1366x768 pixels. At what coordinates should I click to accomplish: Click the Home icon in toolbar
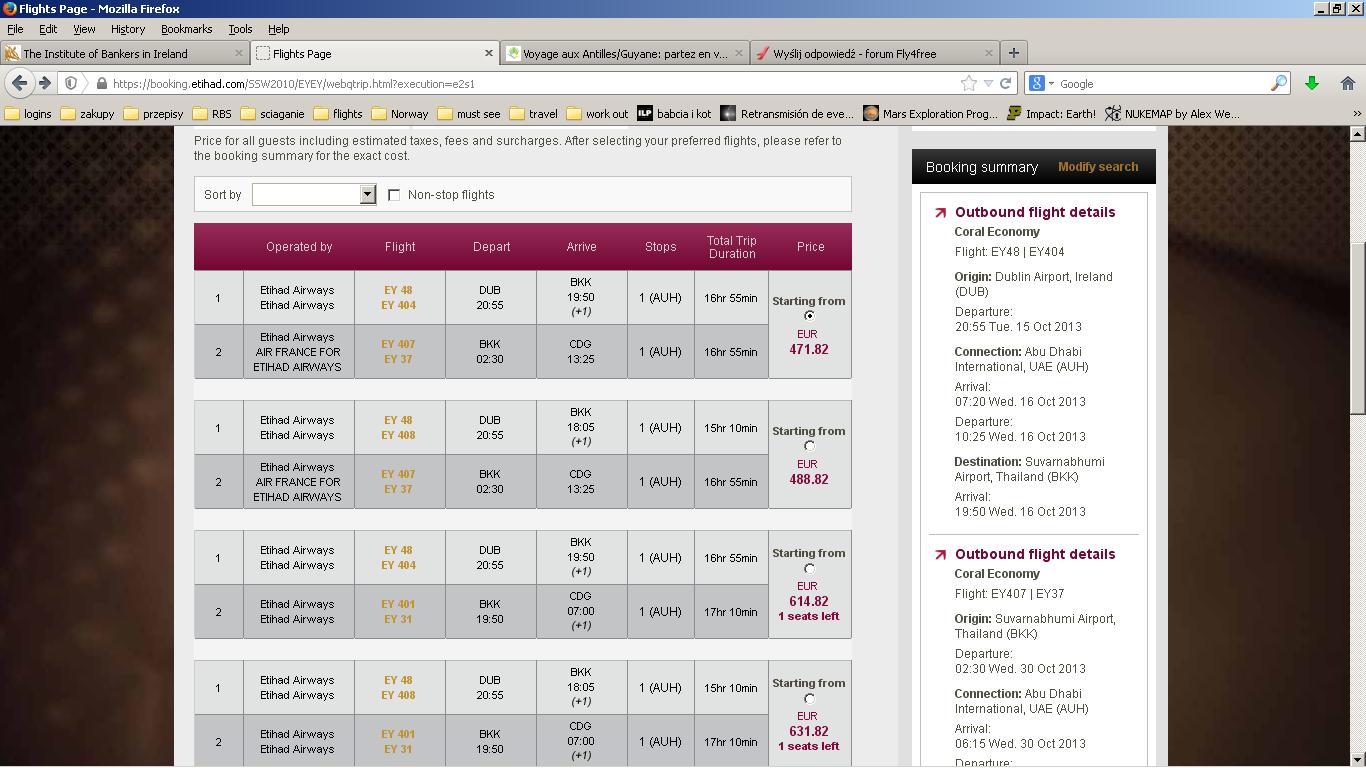[1347, 83]
